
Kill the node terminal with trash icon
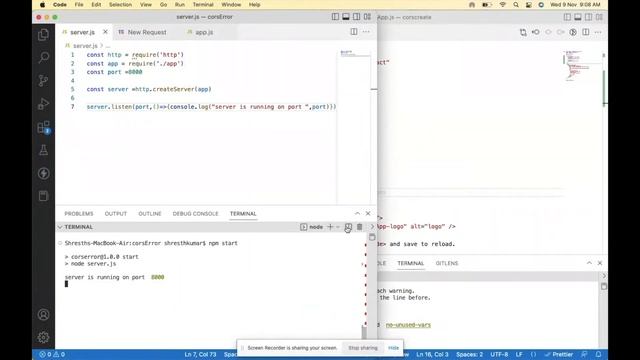(x=360, y=227)
